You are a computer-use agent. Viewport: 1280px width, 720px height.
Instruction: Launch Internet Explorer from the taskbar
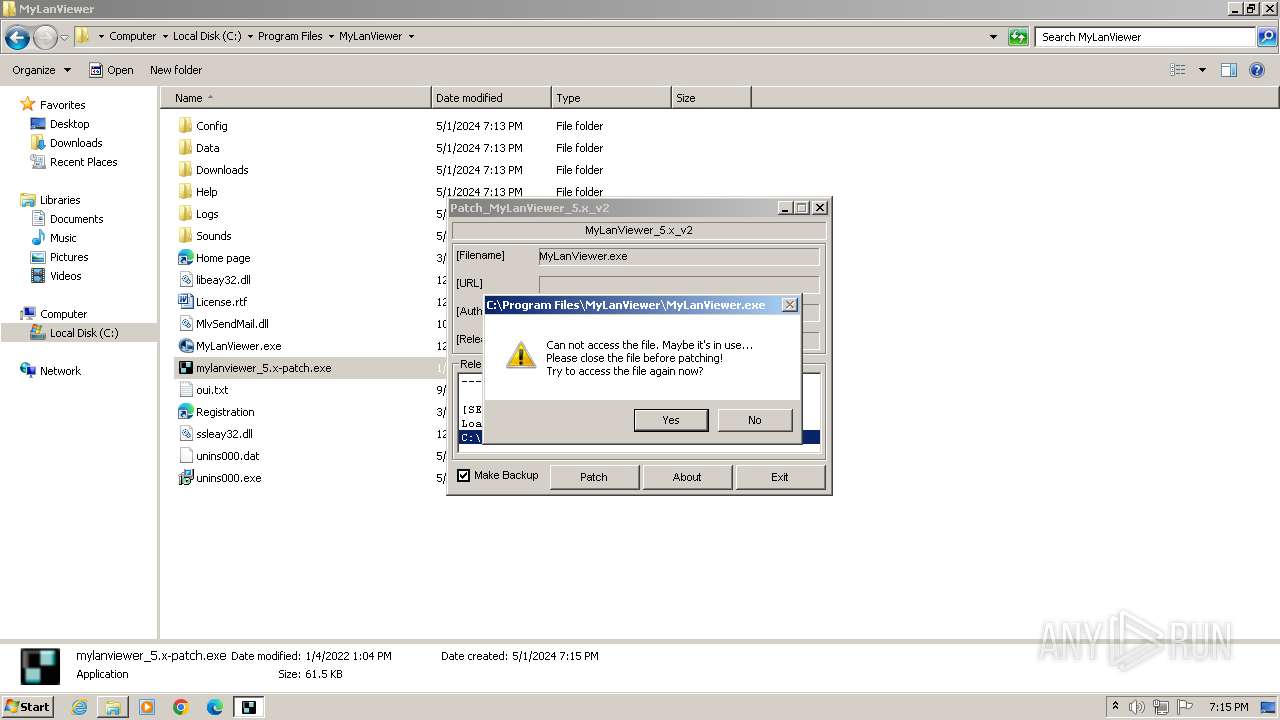click(x=79, y=707)
